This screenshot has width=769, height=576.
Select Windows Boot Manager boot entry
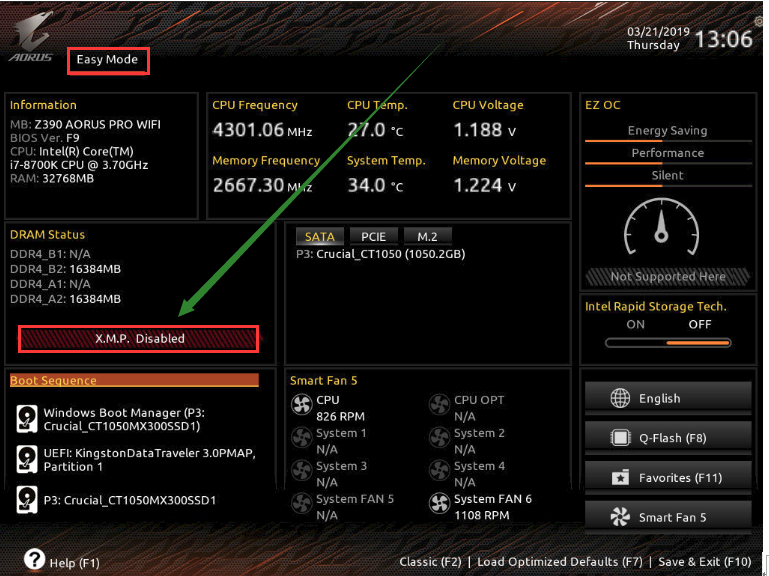tap(124, 419)
